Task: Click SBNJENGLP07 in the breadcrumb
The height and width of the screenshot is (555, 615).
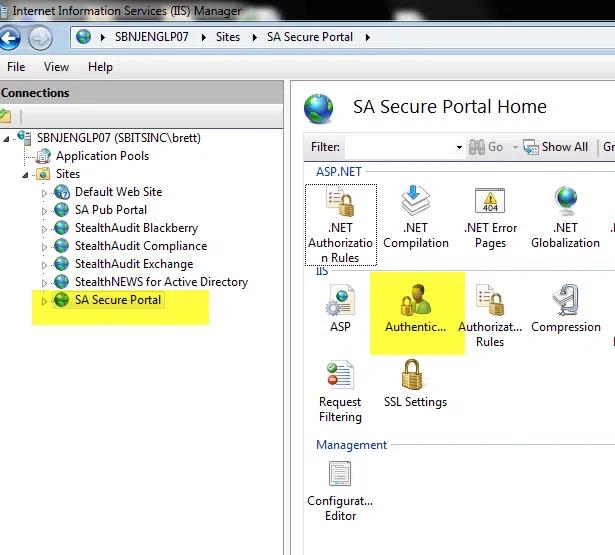Action: coord(151,37)
